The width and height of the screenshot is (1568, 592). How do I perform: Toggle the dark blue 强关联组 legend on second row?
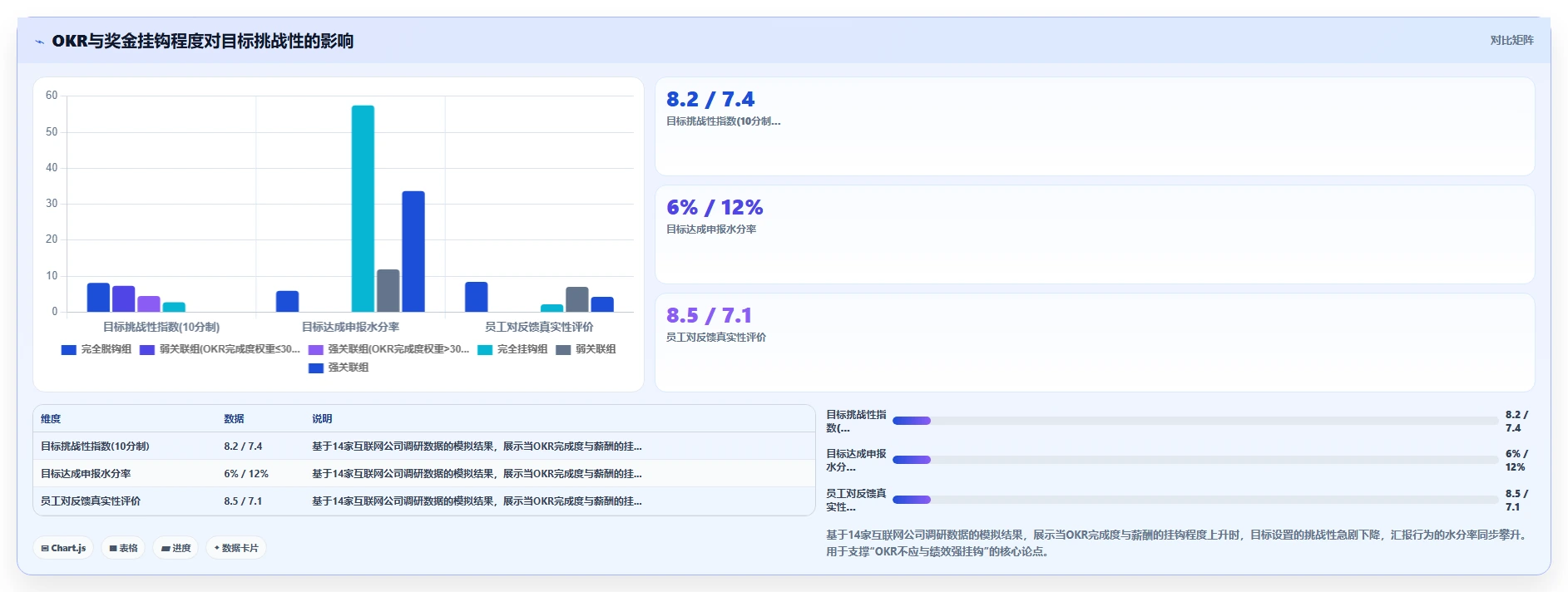click(x=339, y=368)
